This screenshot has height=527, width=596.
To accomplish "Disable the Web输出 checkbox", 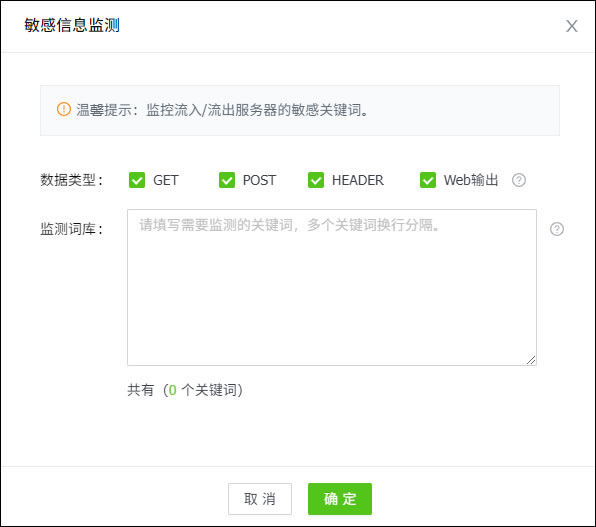I will tap(428, 180).
